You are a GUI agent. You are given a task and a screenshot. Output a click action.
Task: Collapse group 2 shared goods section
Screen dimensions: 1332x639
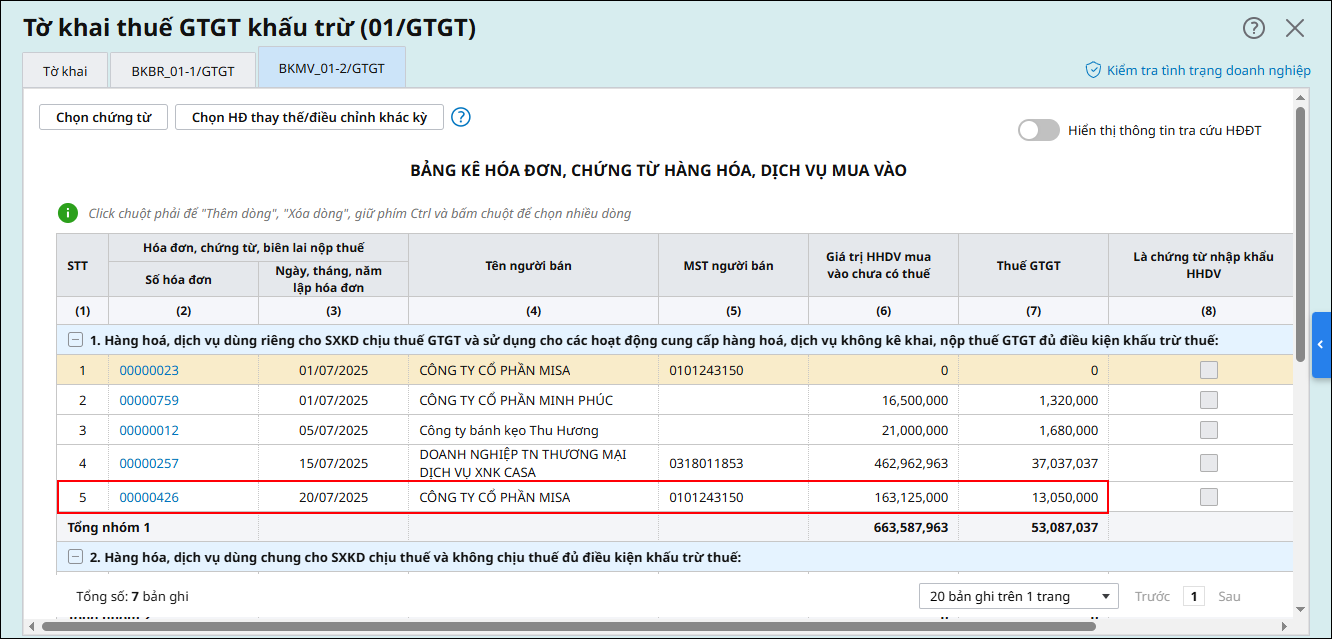coord(75,556)
